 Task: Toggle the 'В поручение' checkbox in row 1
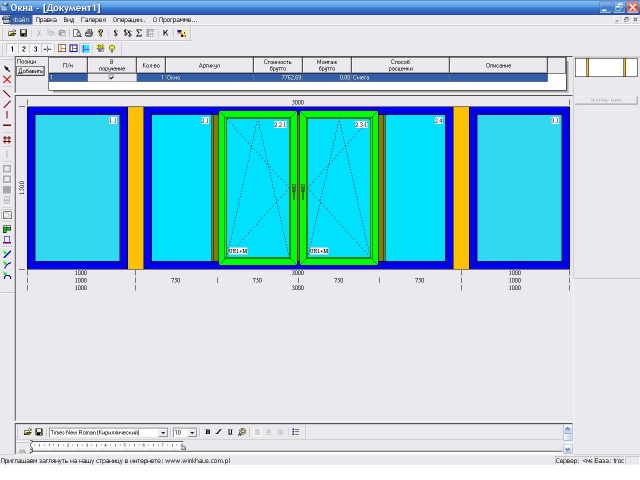point(111,77)
